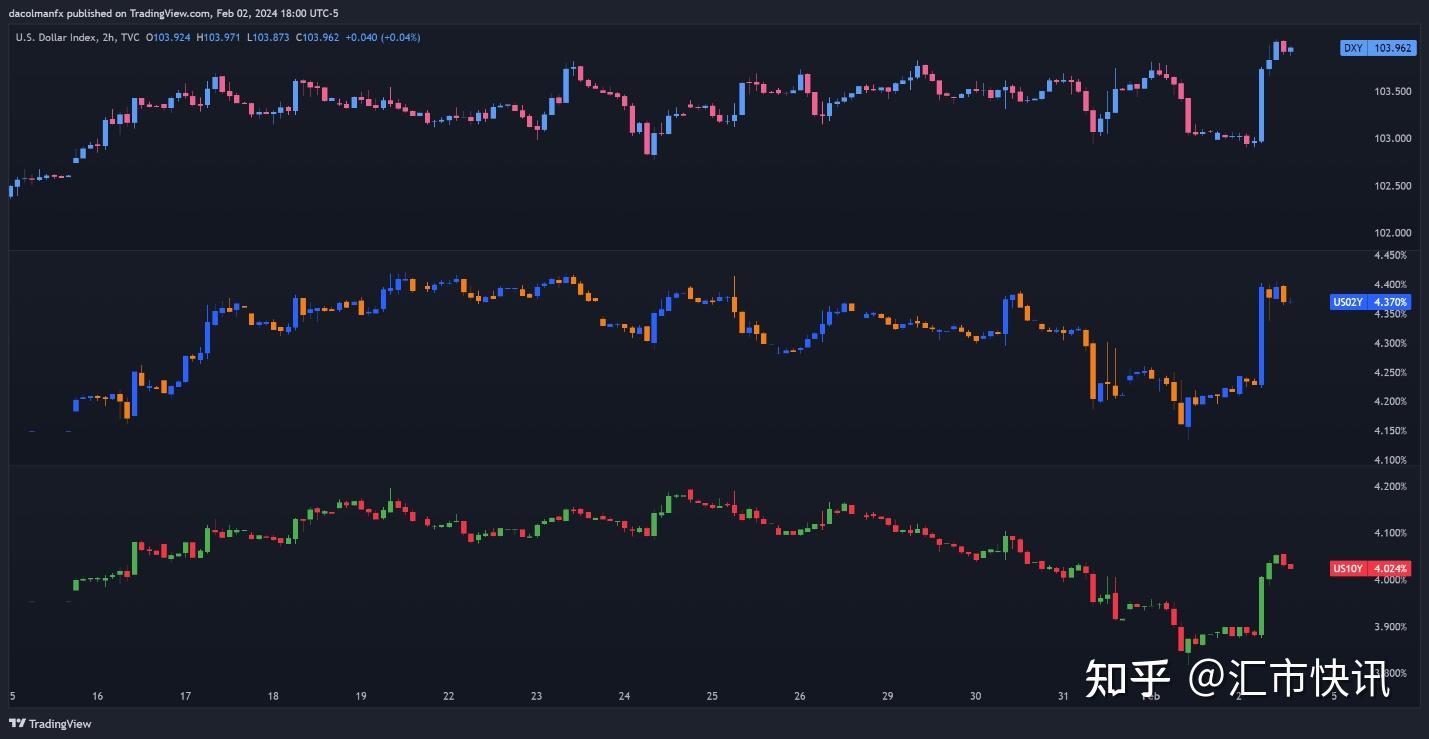Click the change value +0.040 (+0.04%)
The height and width of the screenshot is (739, 1429).
(x=382, y=37)
